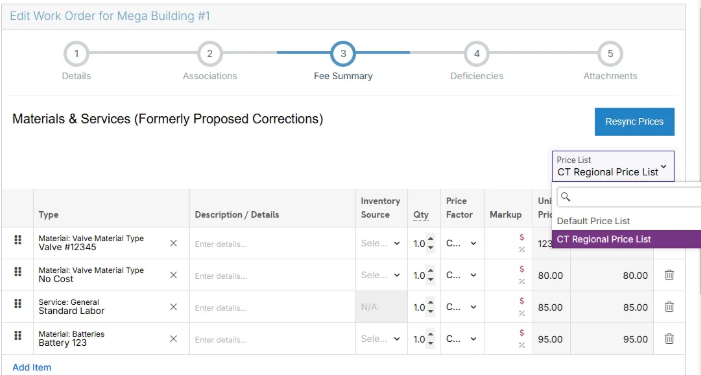This screenshot has width=701, height=375.
Task: Click the details field for Battery 123
Action: point(272,339)
